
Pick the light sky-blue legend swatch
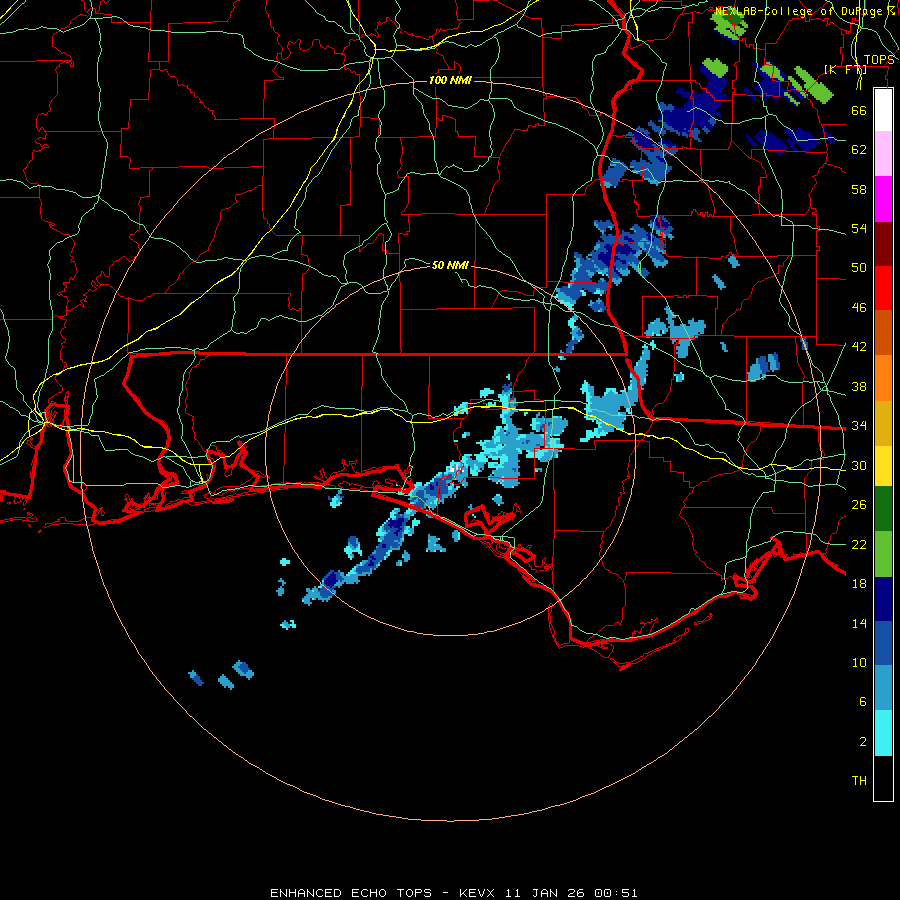point(883,688)
